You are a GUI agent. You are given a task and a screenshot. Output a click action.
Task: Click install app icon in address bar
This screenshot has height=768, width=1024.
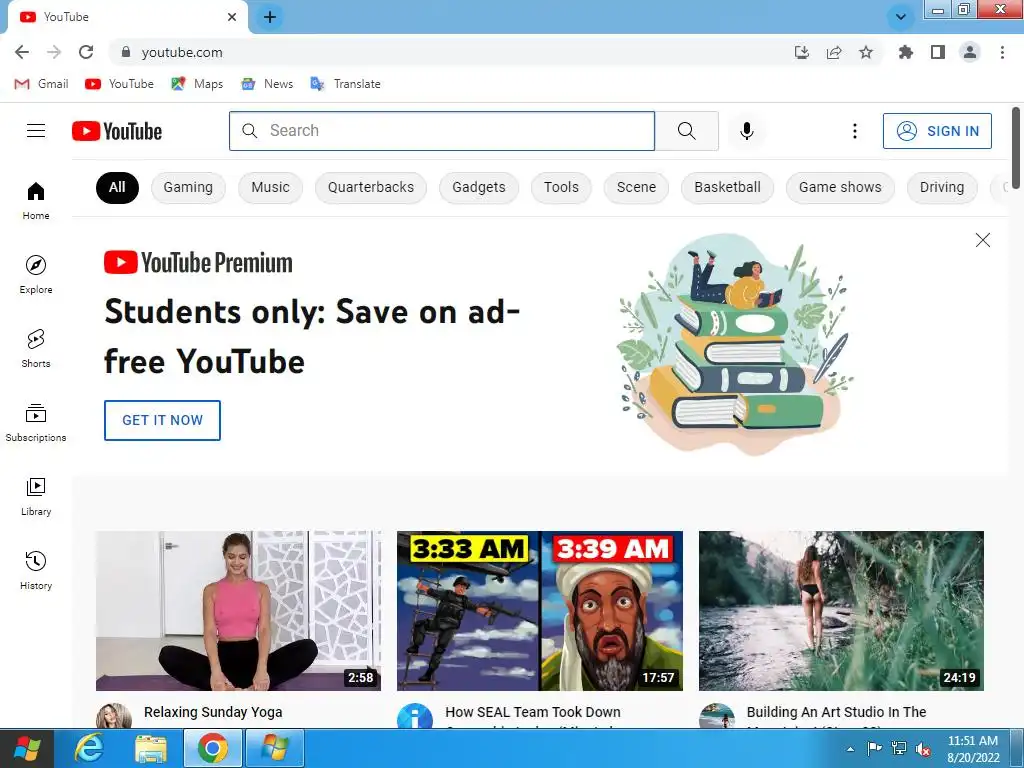(802, 52)
